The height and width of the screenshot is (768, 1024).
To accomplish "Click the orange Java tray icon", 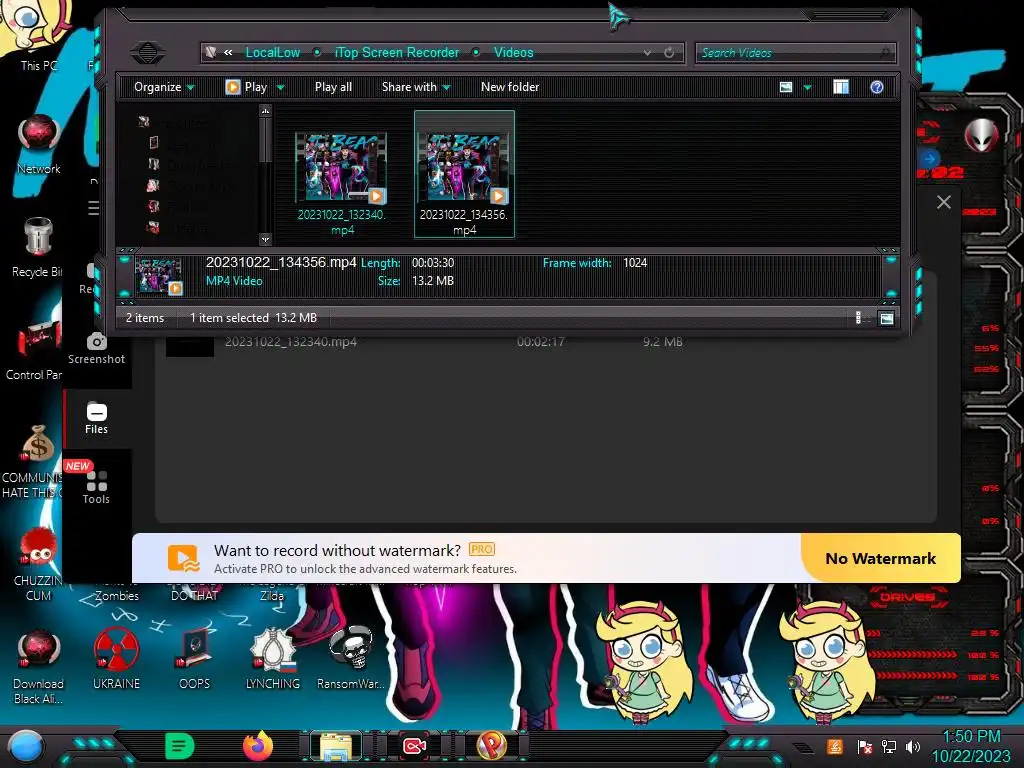I will [x=835, y=746].
